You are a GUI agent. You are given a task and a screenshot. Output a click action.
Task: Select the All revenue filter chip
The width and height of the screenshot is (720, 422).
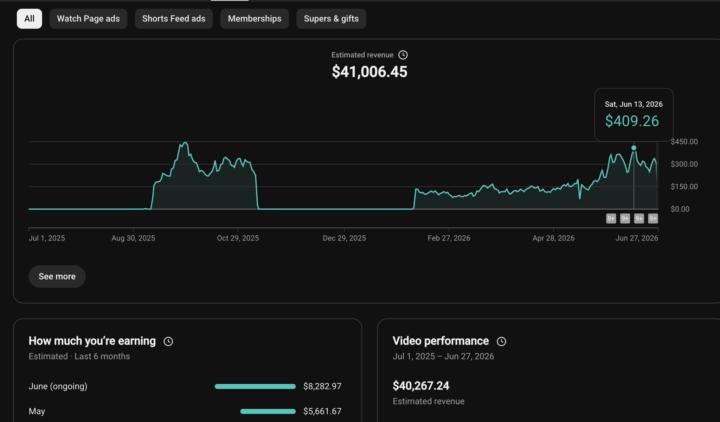tap(29, 19)
